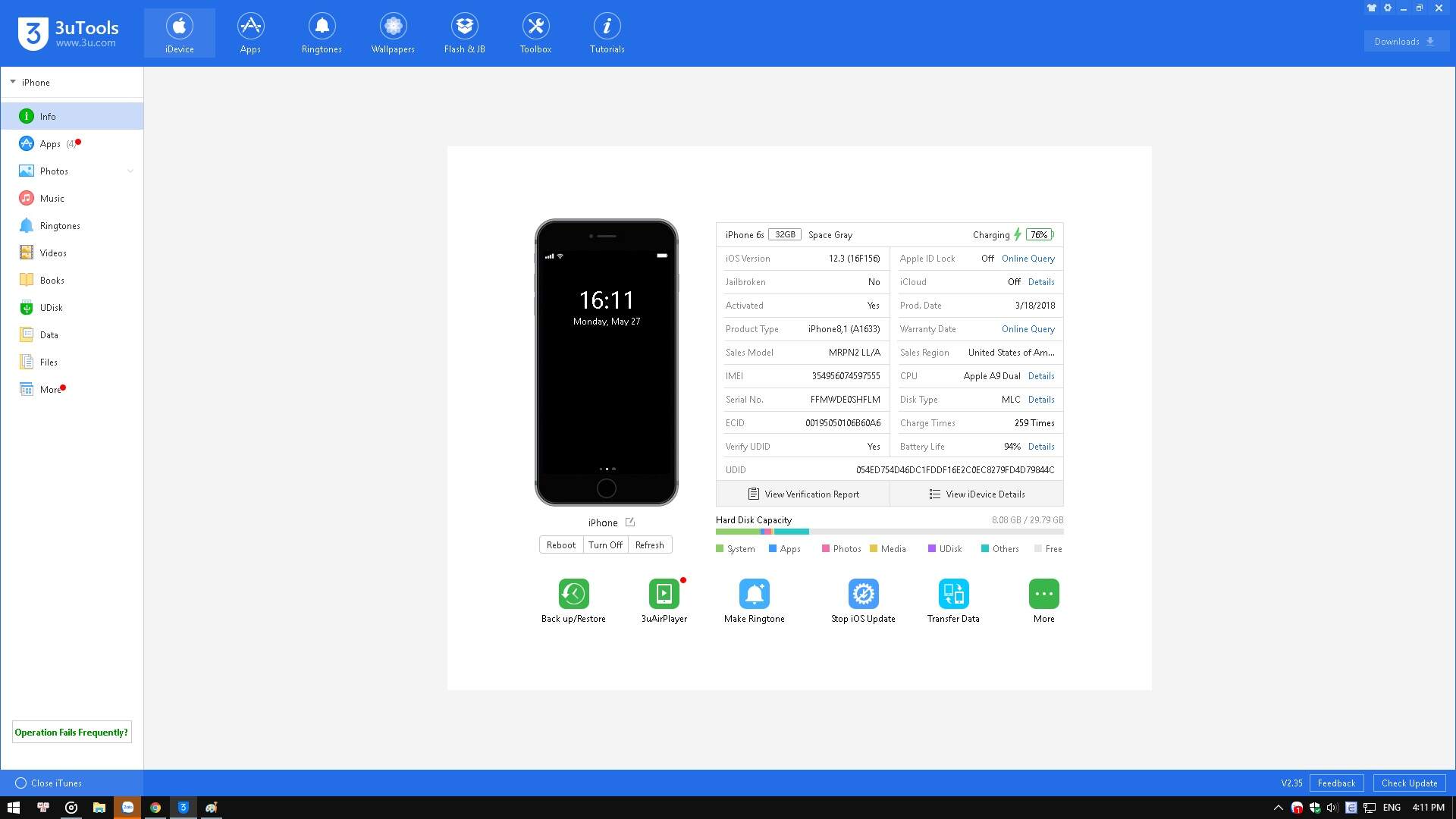Open the Transfer Data tool

(953, 594)
